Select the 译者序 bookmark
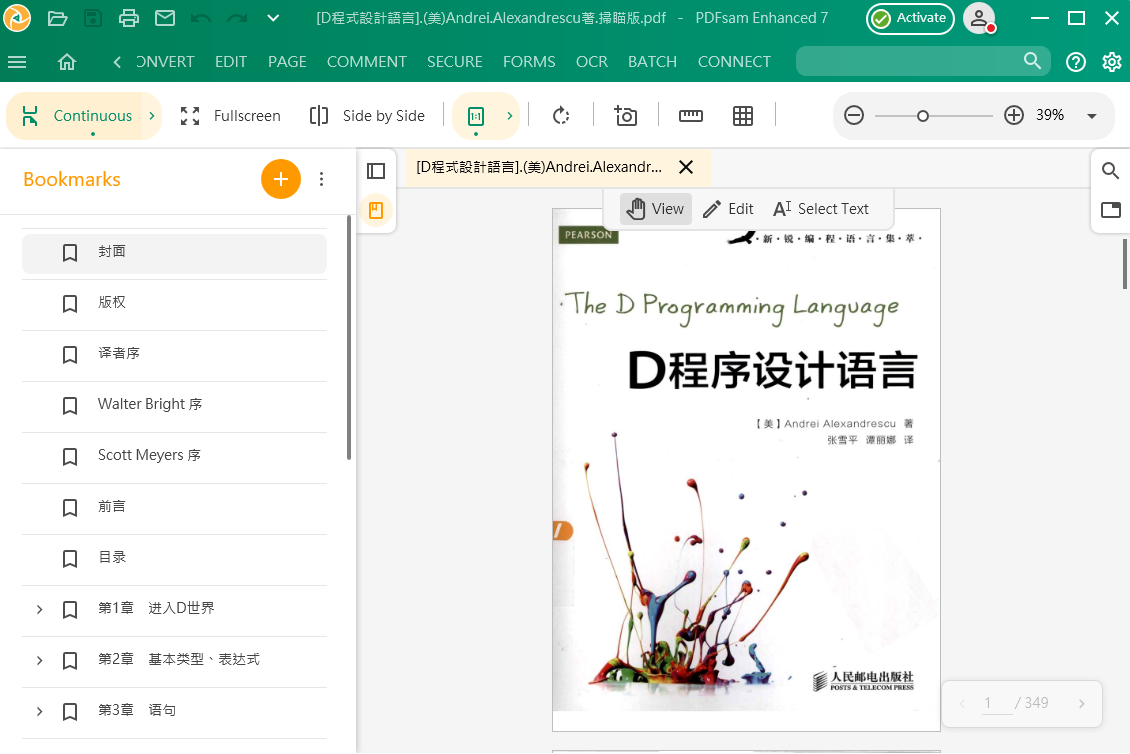1130x754 pixels. [174, 354]
